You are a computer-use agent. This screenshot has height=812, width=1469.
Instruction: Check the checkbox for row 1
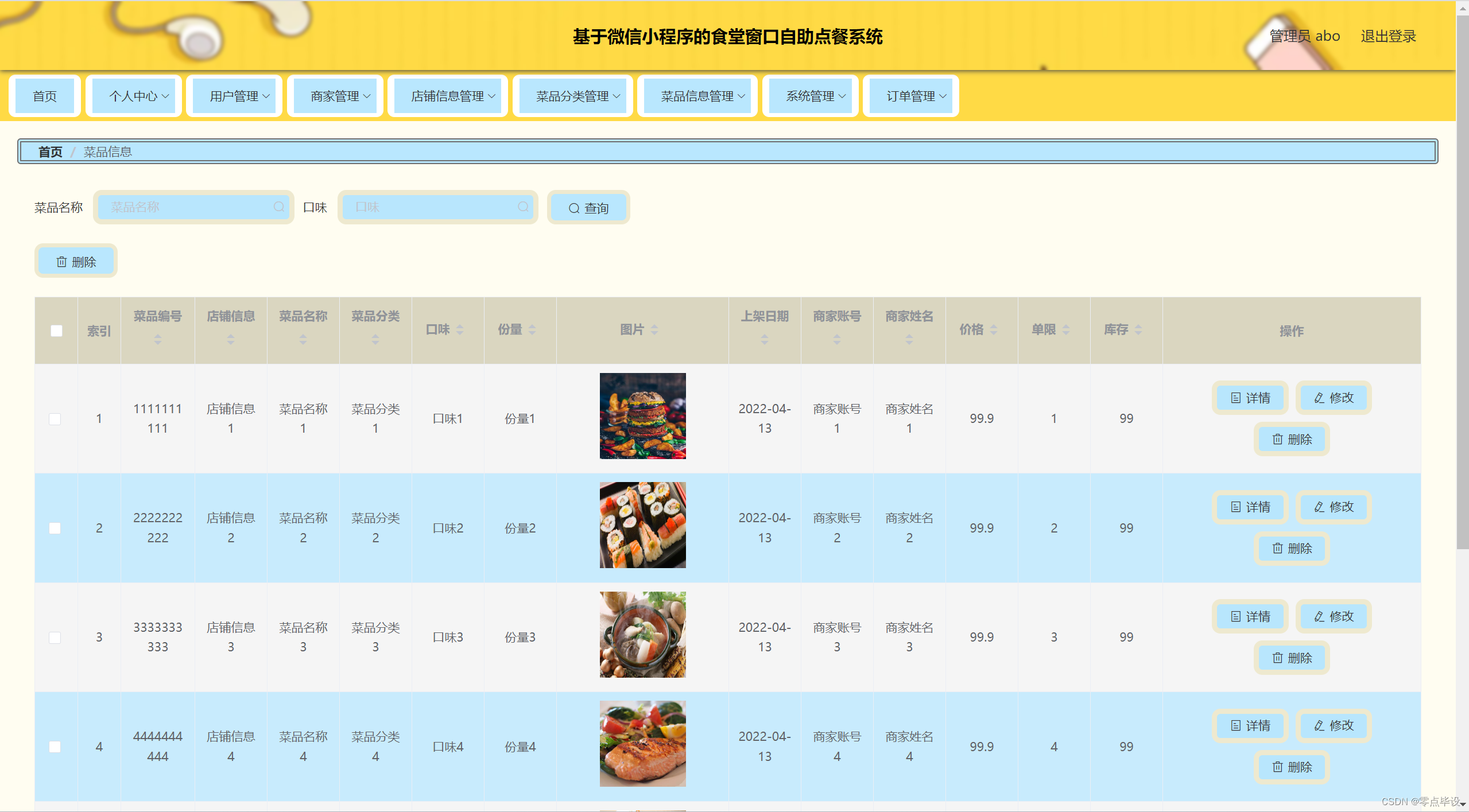click(x=55, y=419)
